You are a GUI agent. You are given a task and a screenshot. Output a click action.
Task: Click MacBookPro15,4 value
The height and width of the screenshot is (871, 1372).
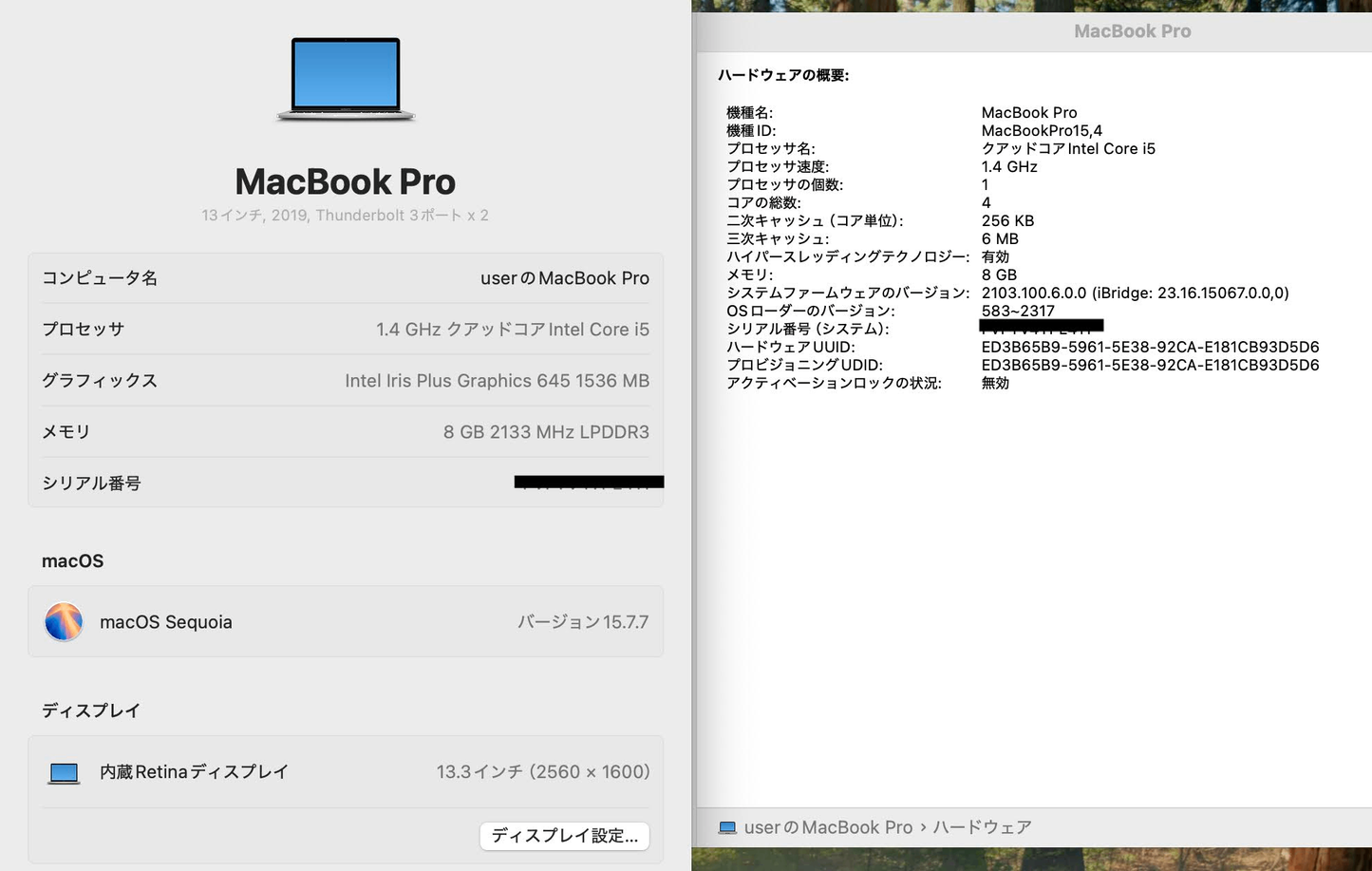pos(1042,131)
